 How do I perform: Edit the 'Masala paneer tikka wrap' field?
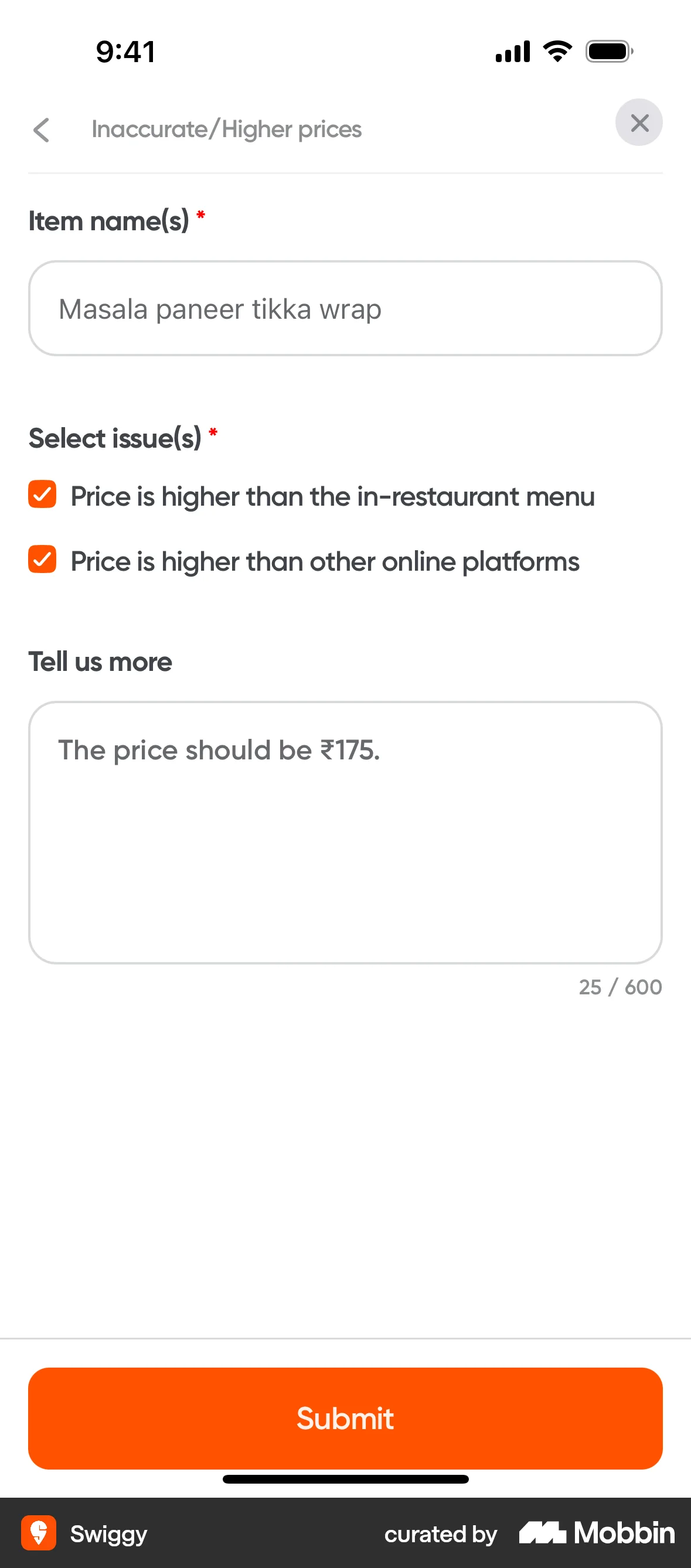[345, 308]
